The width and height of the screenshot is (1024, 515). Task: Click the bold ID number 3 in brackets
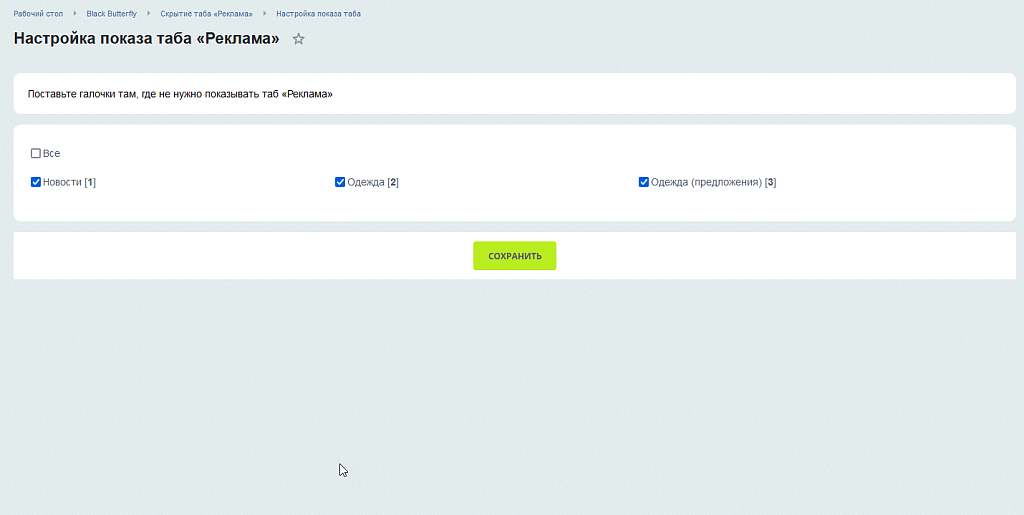(771, 182)
